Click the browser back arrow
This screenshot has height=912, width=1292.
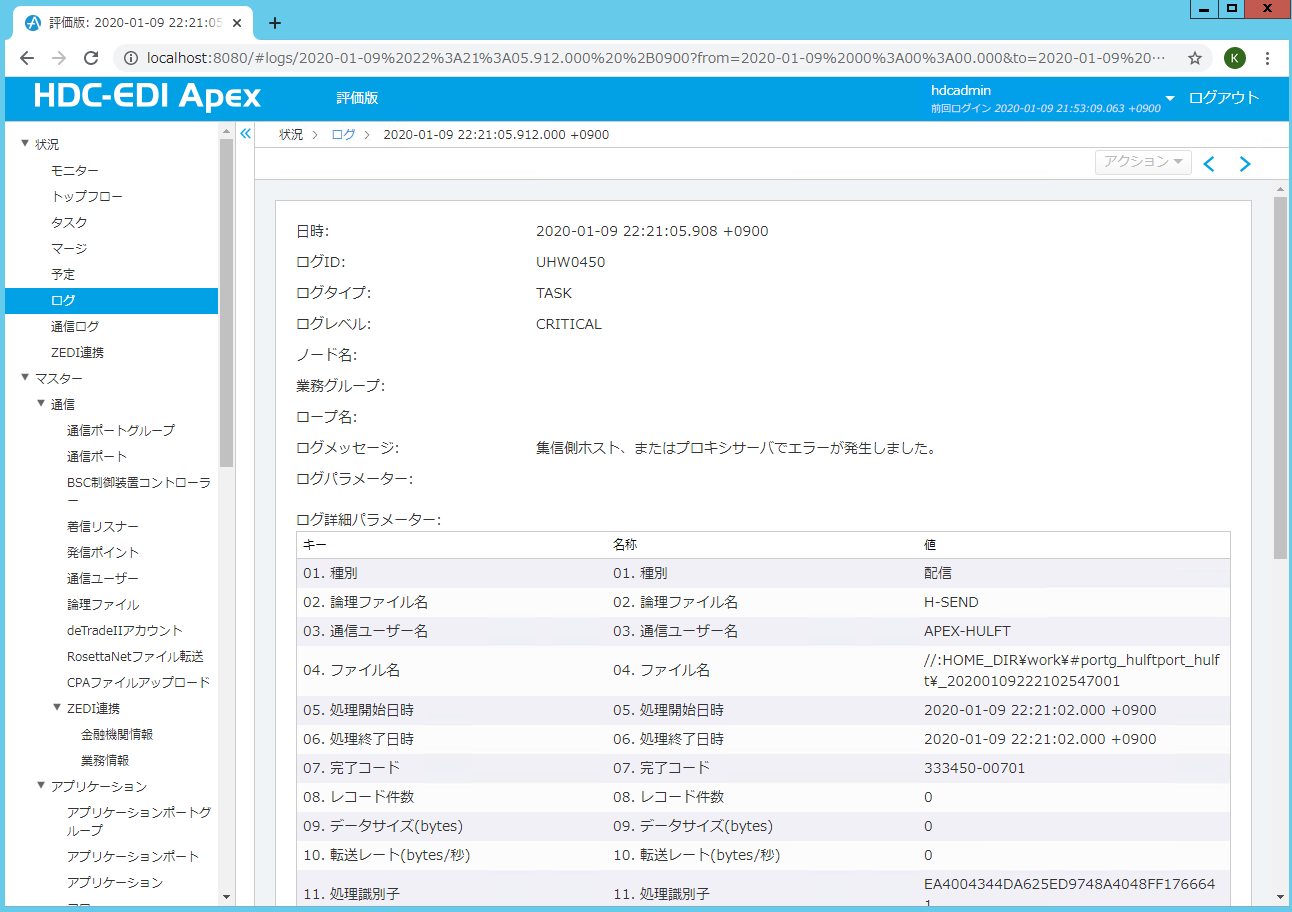[x=27, y=58]
